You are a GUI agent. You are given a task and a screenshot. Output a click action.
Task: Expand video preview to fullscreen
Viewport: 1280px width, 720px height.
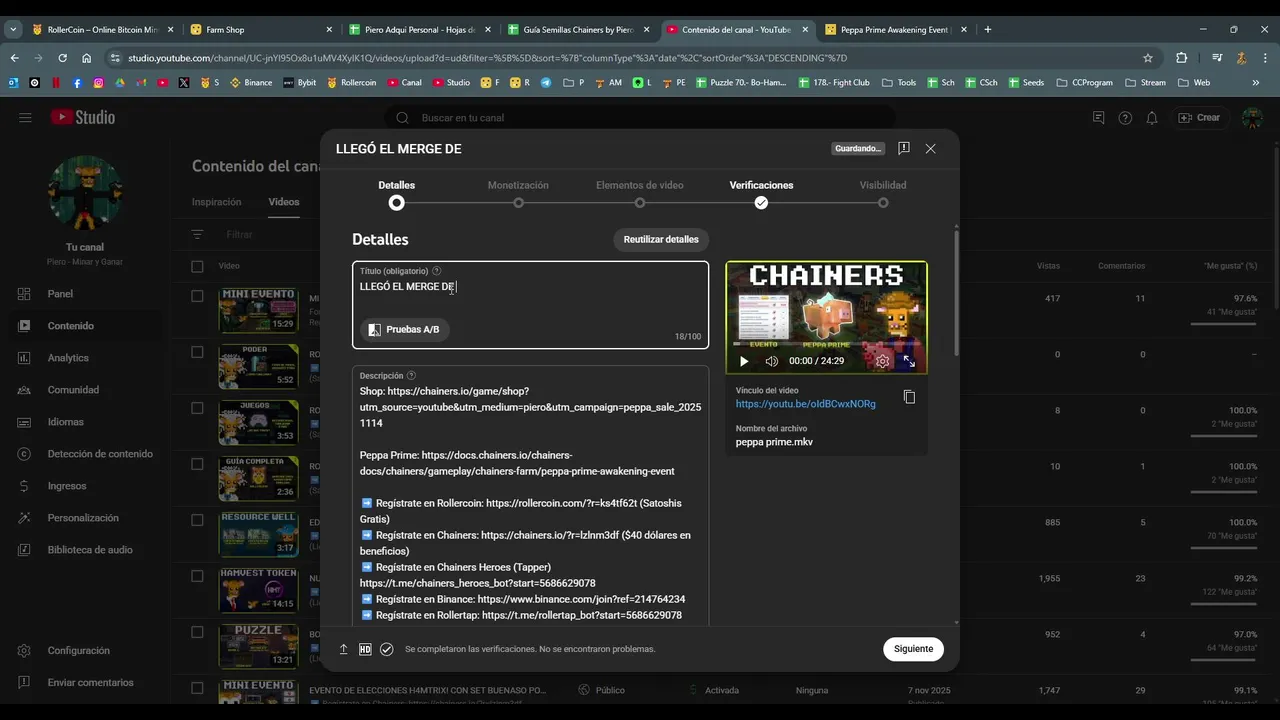(x=909, y=361)
